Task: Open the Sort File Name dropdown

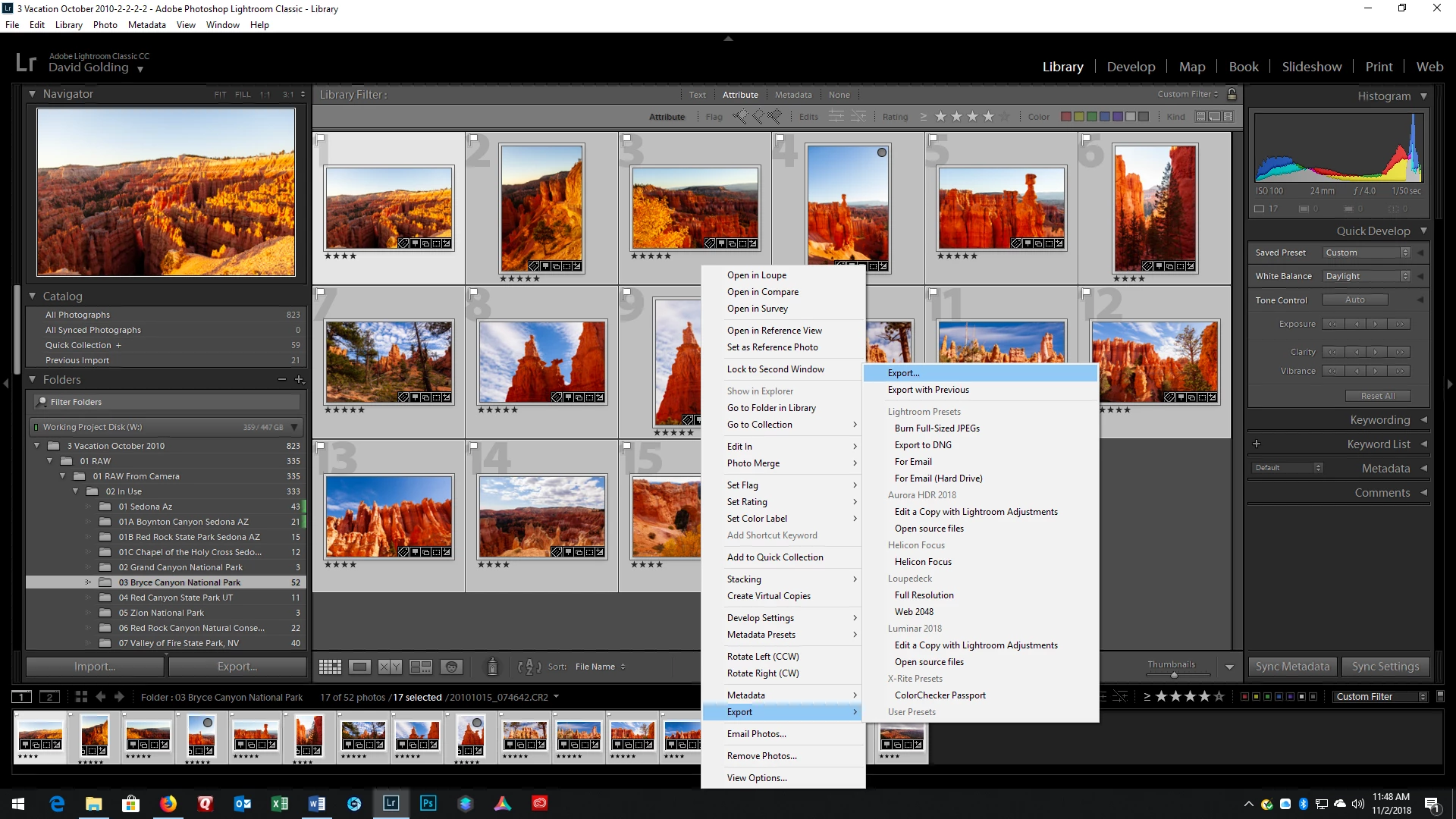Action: (x=599, y=667)
